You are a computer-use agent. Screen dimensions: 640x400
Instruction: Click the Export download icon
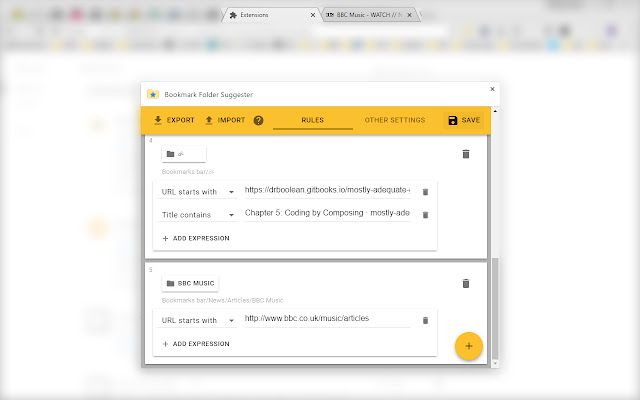tap(158, 120)
